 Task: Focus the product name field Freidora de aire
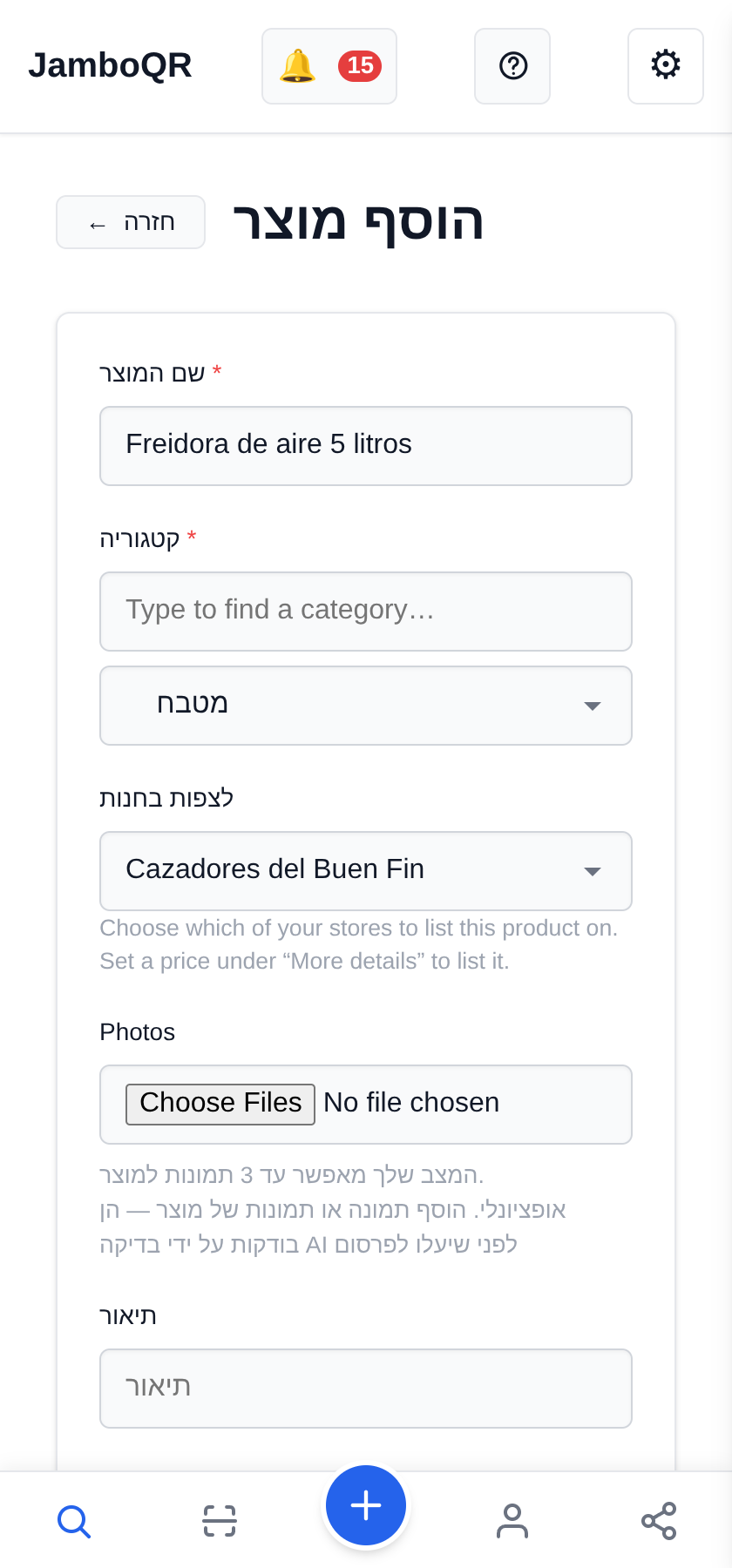366,446
